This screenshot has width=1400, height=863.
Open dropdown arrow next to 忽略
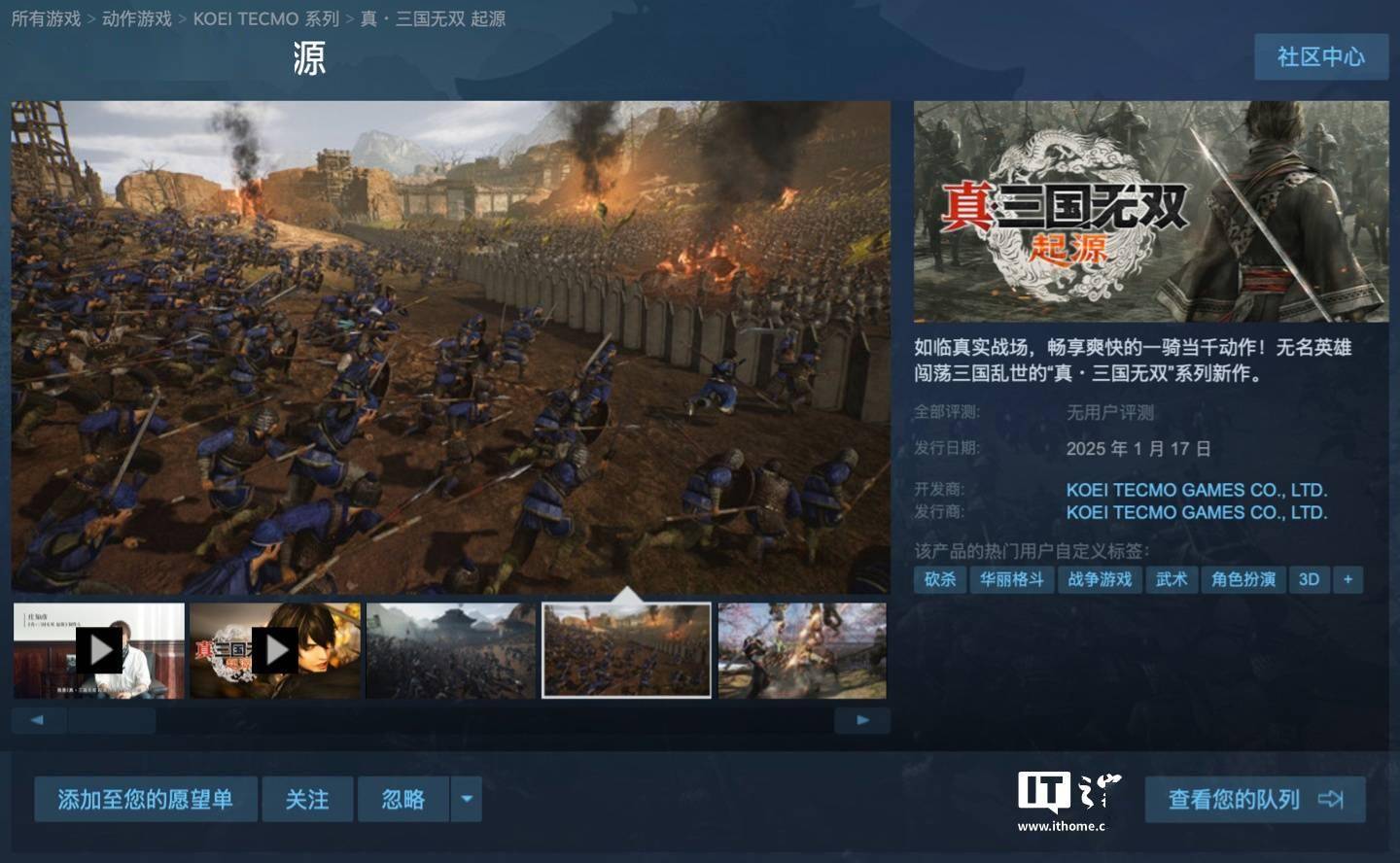click(x=467, y=800)
